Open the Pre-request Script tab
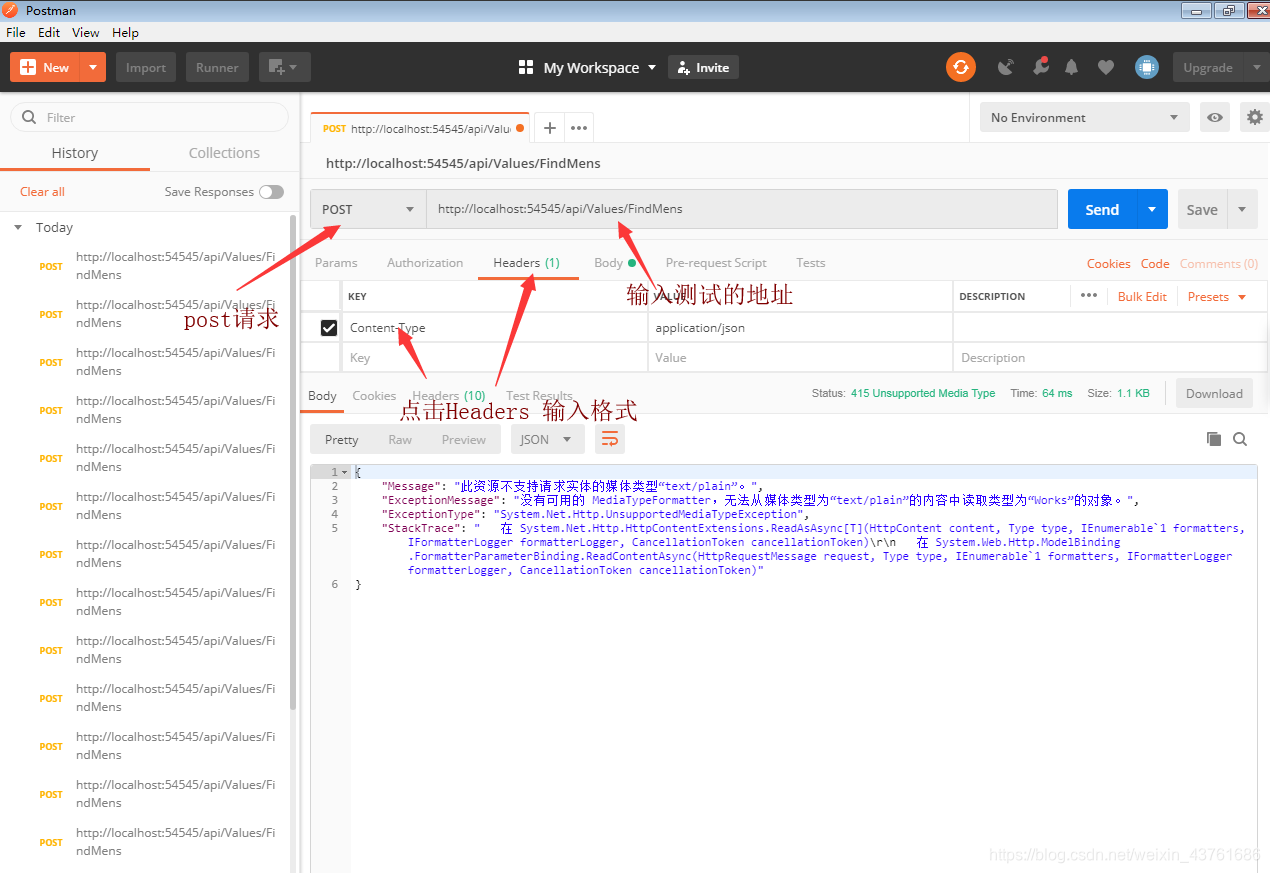 716,263
